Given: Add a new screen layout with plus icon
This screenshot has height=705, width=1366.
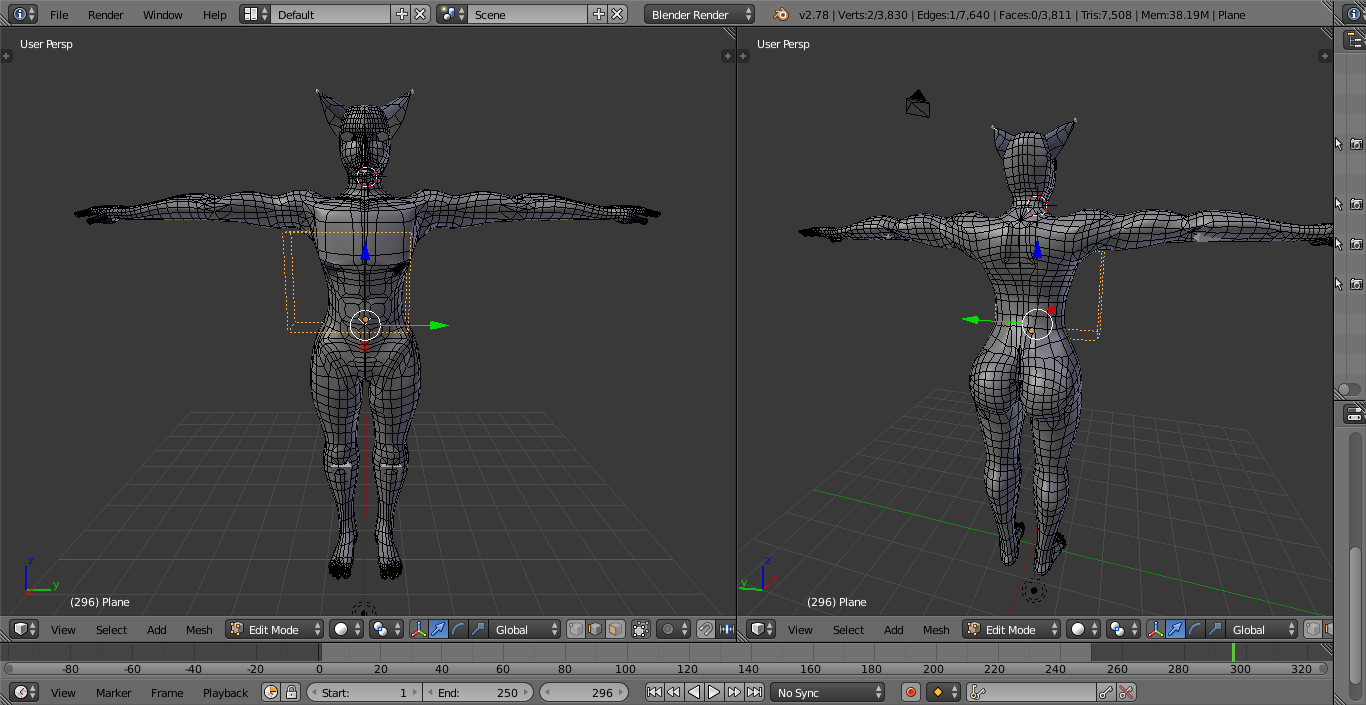Looking at the screenshot, I should tap(402, 14).
